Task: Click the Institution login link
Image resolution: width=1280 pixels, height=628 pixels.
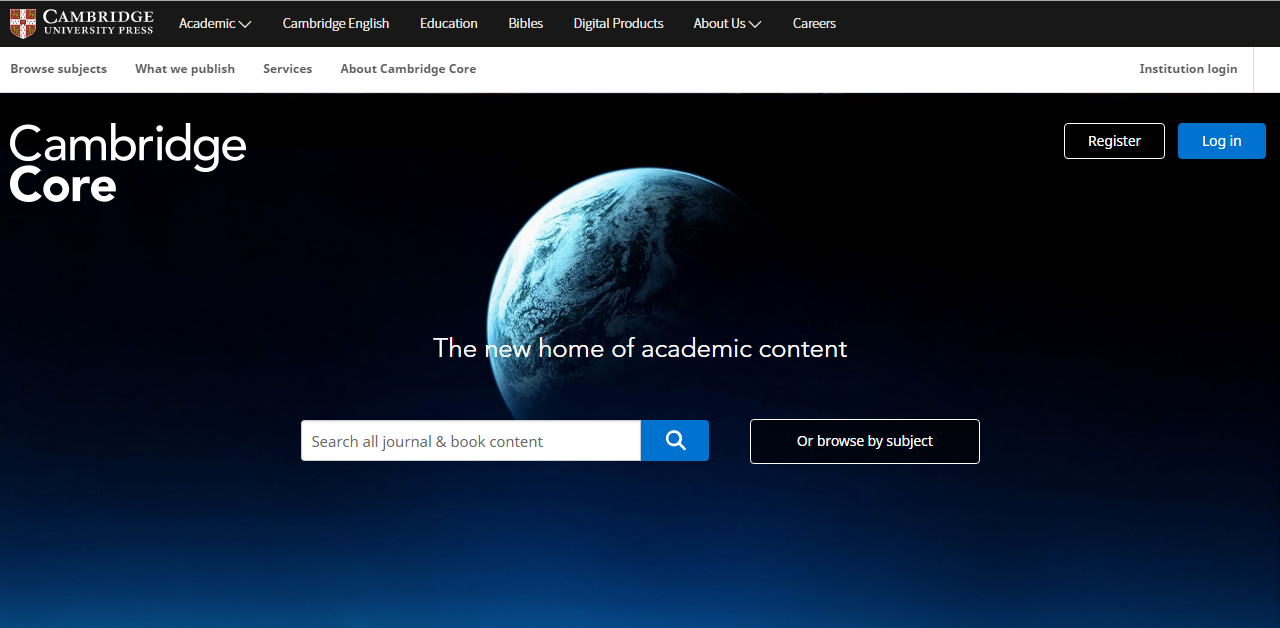Action: (x=1188, y=69)
